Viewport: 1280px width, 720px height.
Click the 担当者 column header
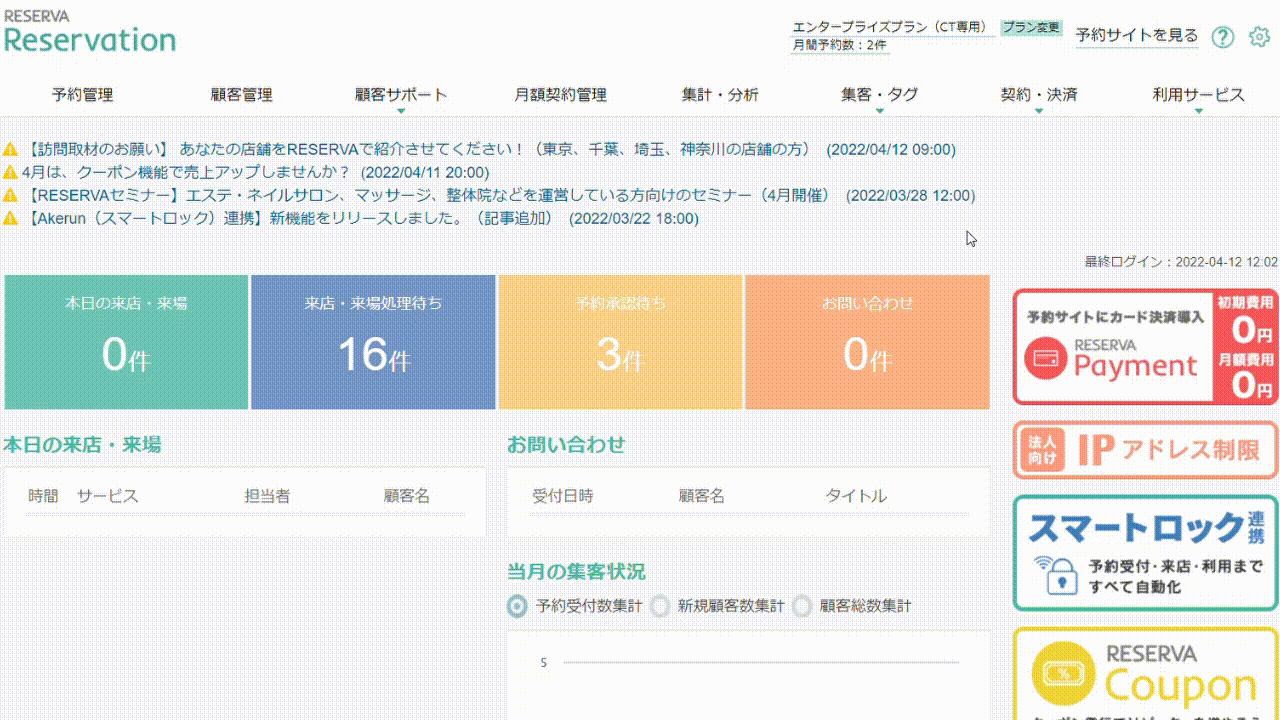(267, 496)
